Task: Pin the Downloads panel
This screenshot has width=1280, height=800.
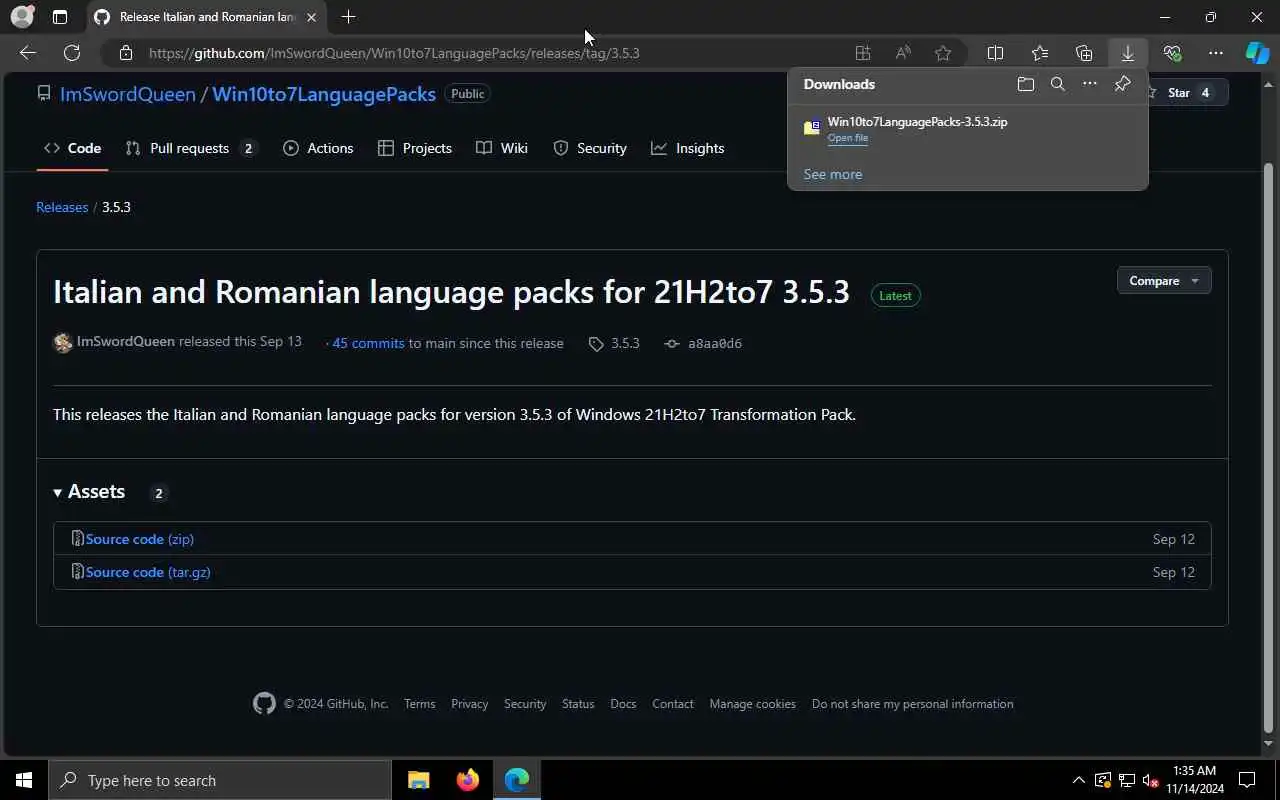Action: (x=1122, y=84)
